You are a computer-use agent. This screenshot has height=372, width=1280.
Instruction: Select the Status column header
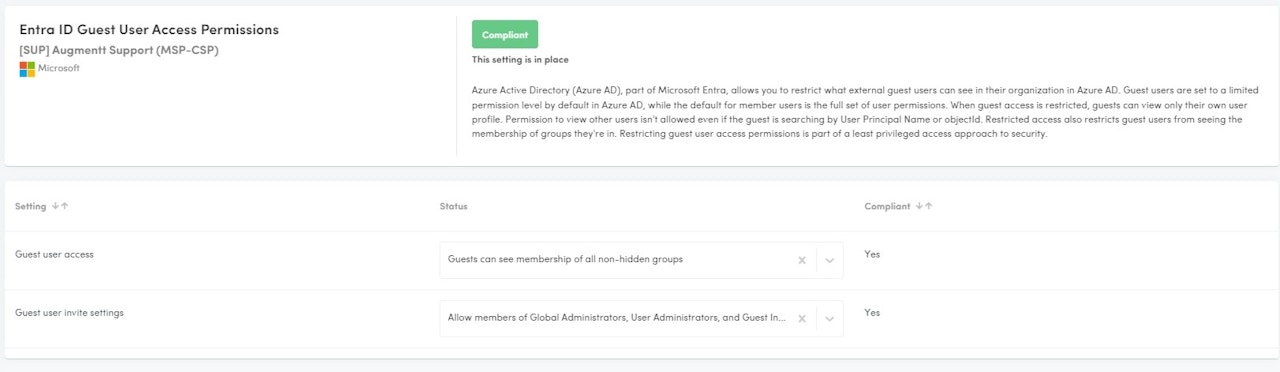pos(454,206)
